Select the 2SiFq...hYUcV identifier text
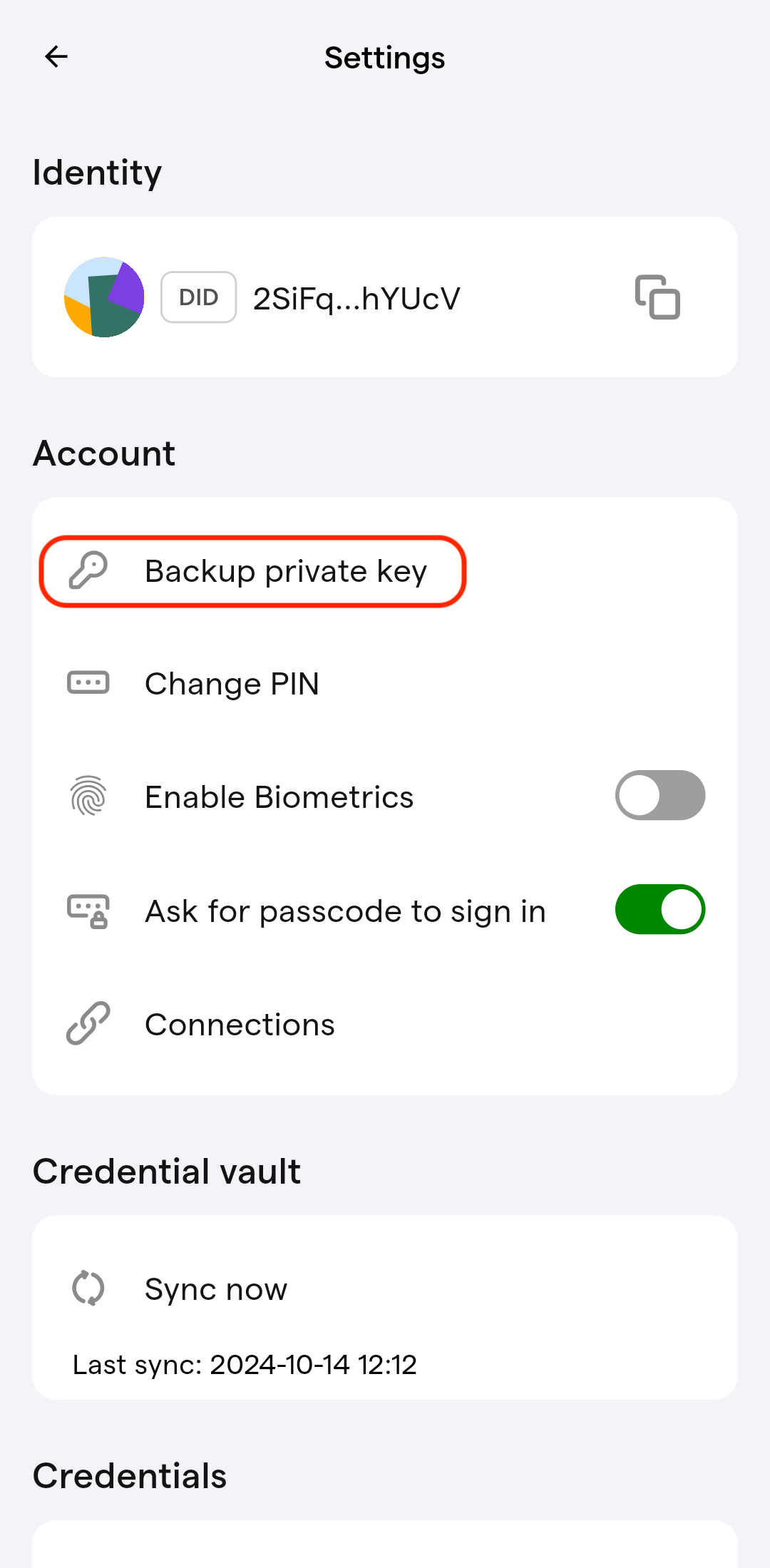Screen dimensions: 770x1568 [x=356, y=299]
